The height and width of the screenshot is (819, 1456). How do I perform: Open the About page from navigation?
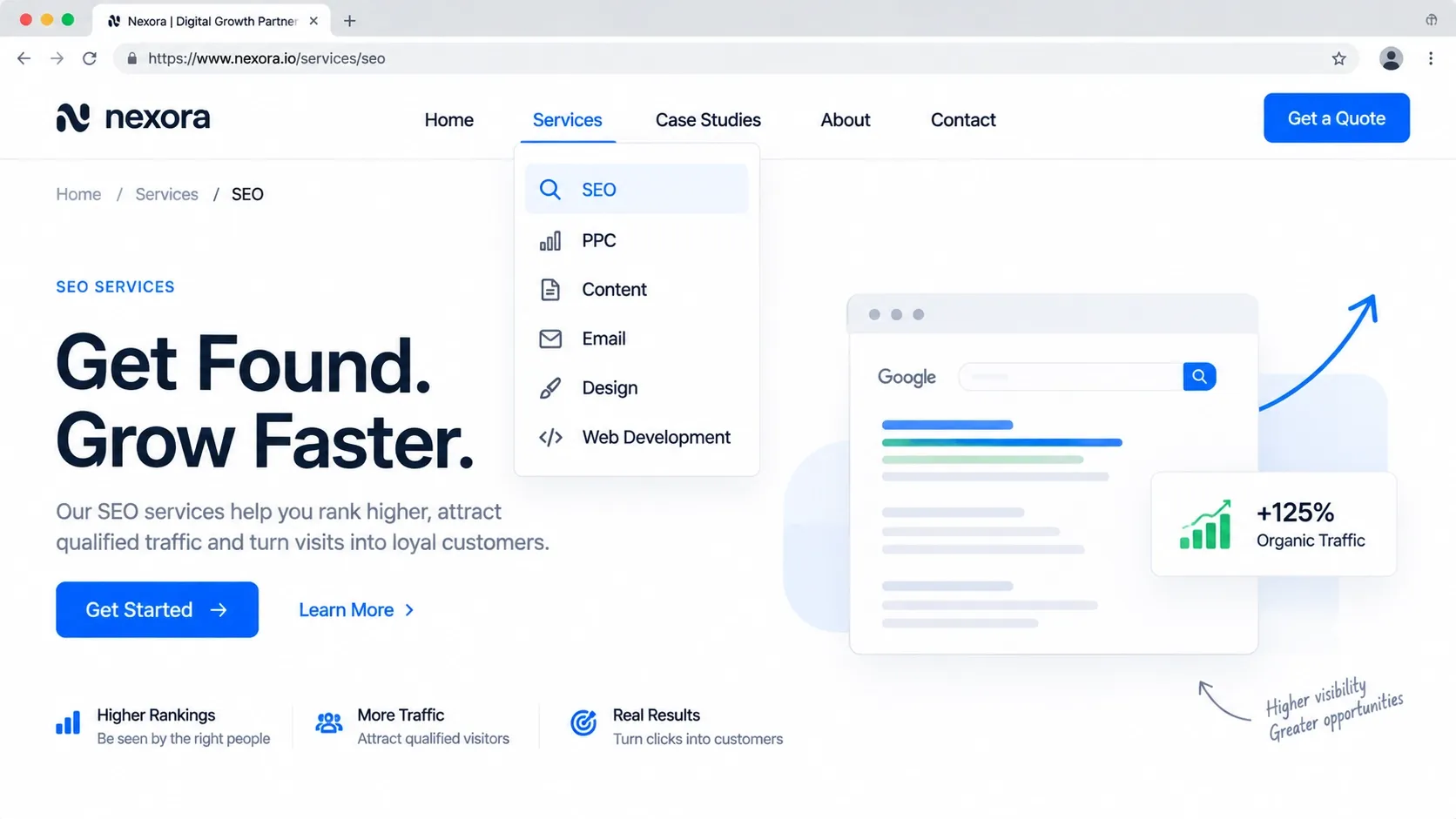845,120
